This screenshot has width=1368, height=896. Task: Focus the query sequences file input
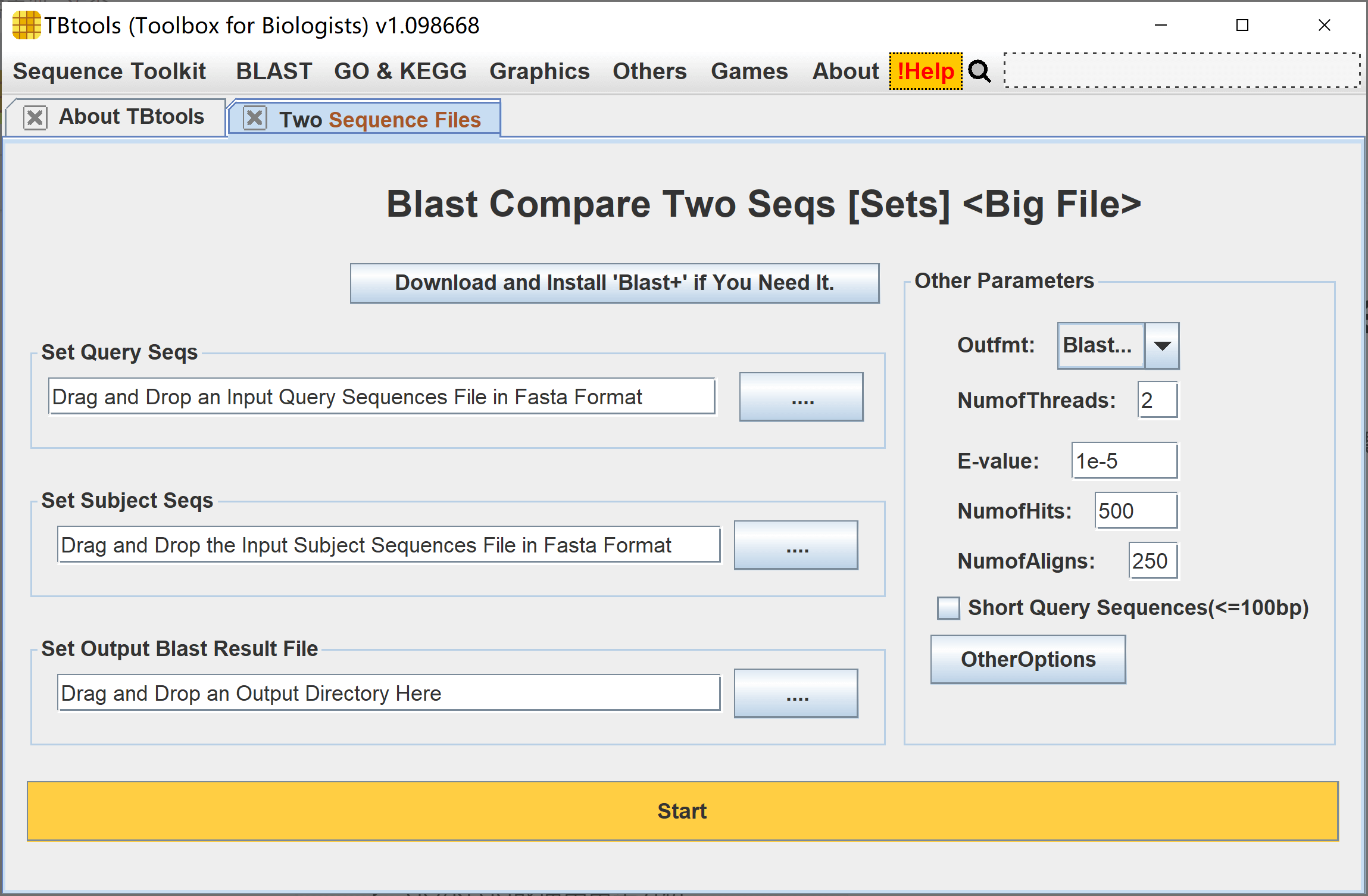coord(382,397)
